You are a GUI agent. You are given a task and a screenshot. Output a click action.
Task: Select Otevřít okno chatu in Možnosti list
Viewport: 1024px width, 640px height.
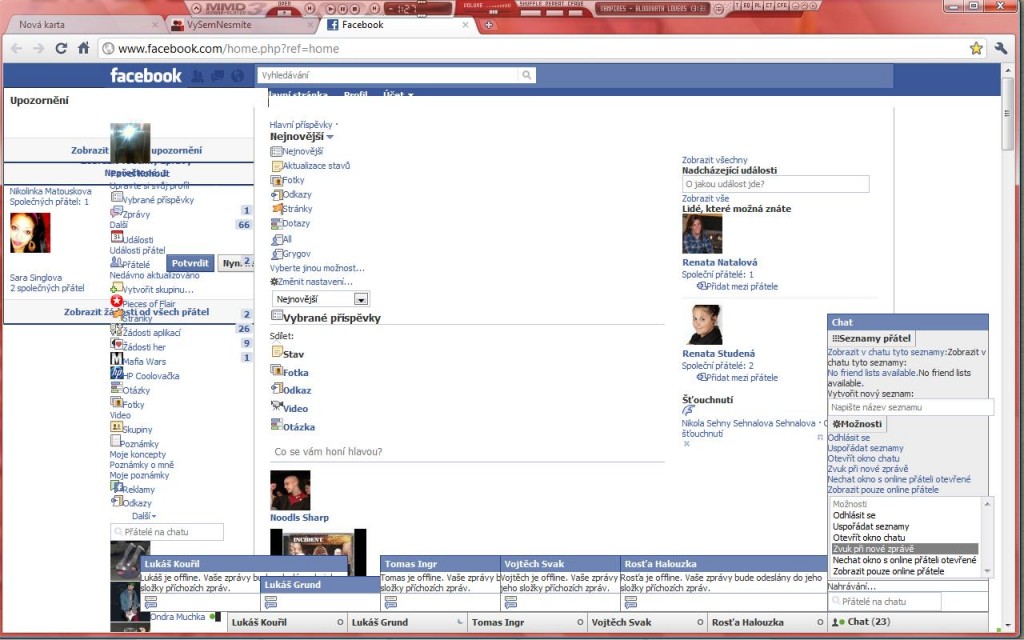pyautogui.click(x=869, y=537)
